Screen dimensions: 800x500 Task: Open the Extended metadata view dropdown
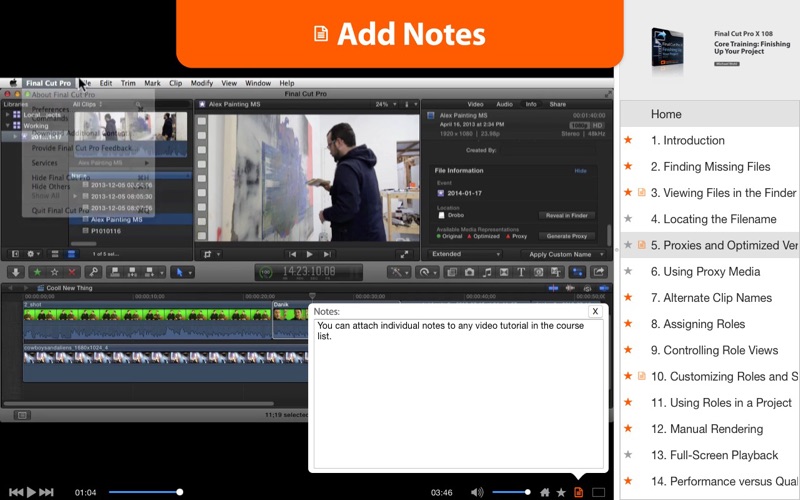pyautogui.click(x=464, y=254)
